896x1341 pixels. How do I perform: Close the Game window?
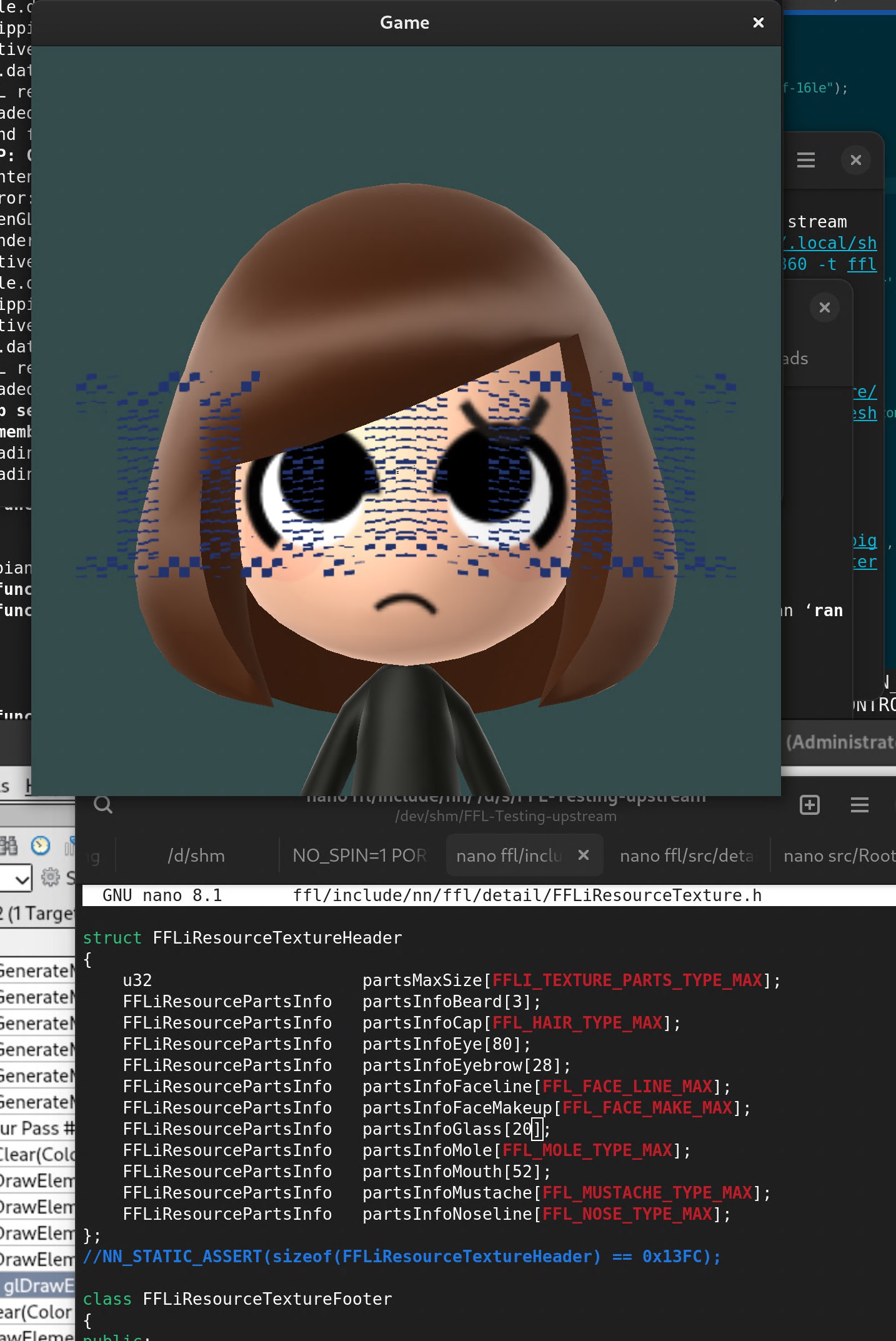coord(758,22)
